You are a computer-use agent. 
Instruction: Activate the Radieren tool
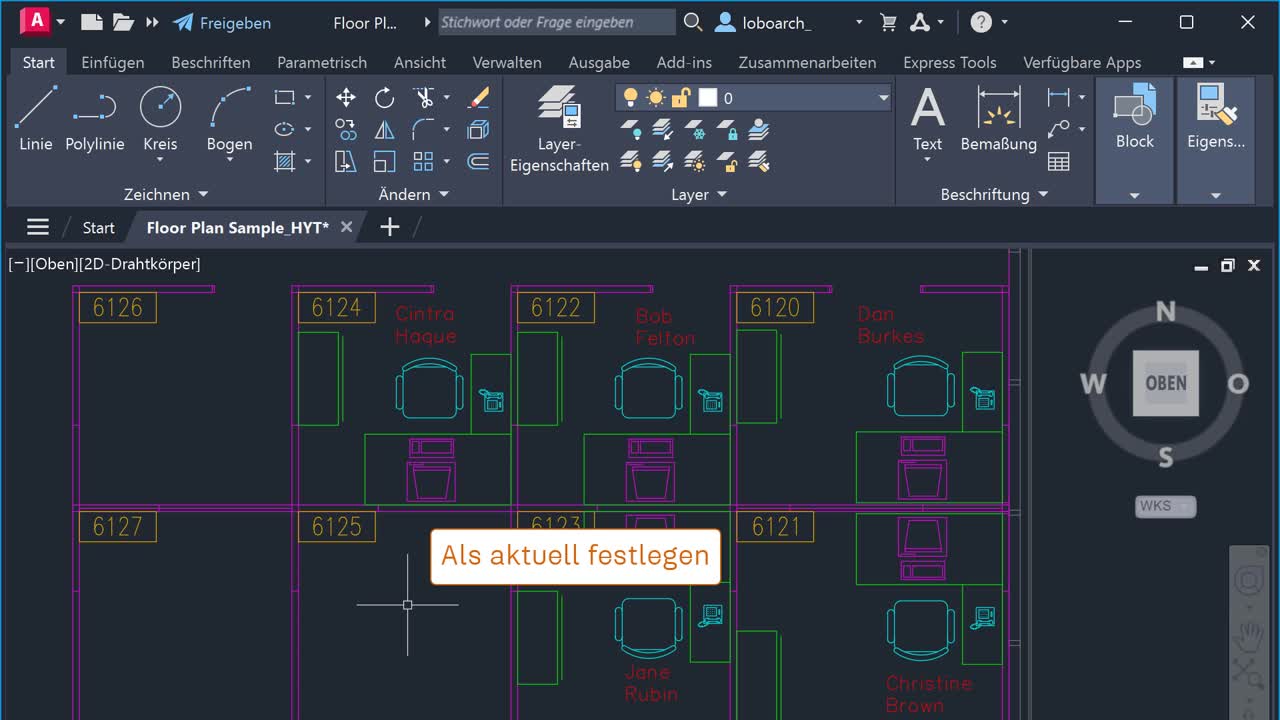point(477,97)
